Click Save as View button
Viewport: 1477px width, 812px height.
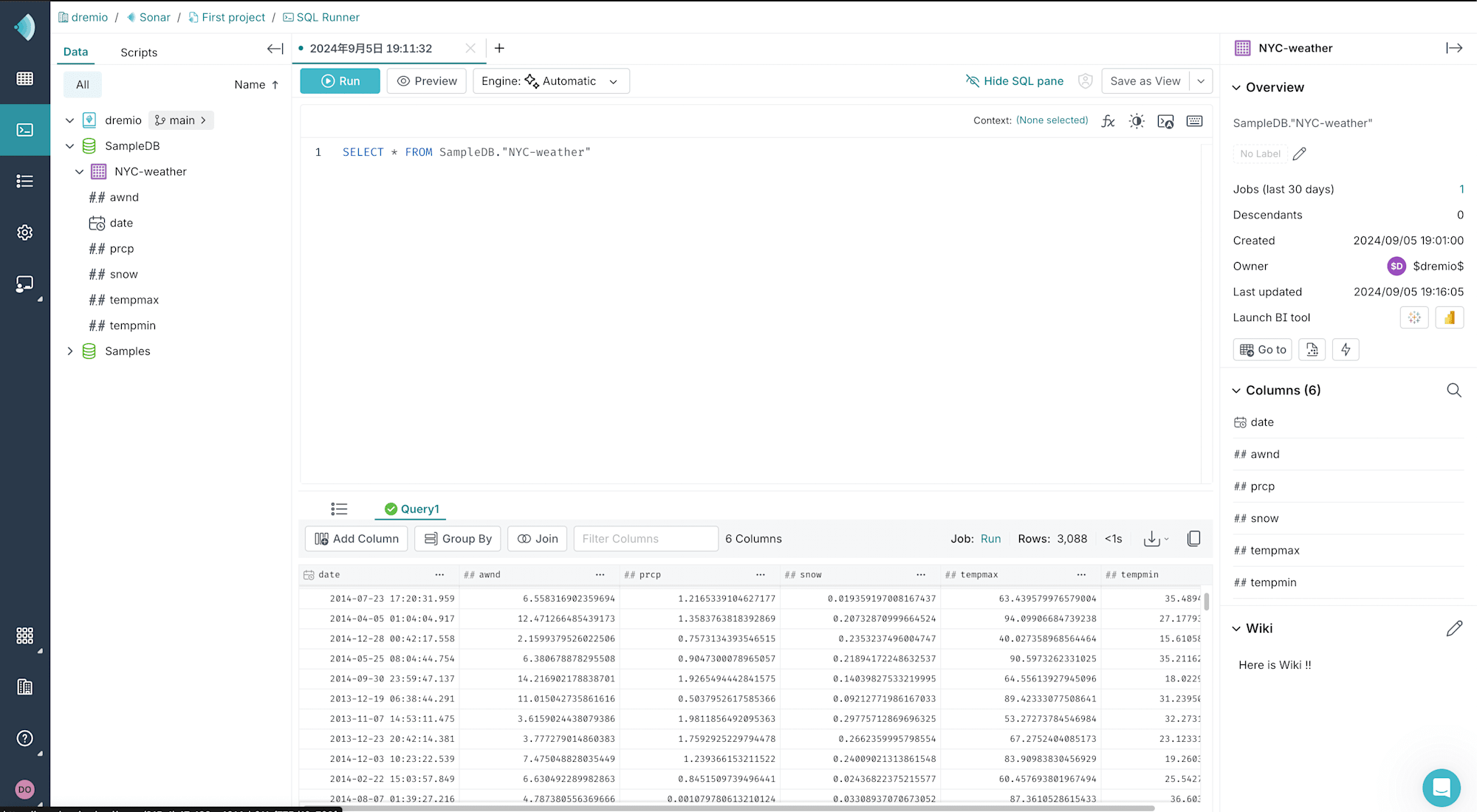tap(1145, 81)
